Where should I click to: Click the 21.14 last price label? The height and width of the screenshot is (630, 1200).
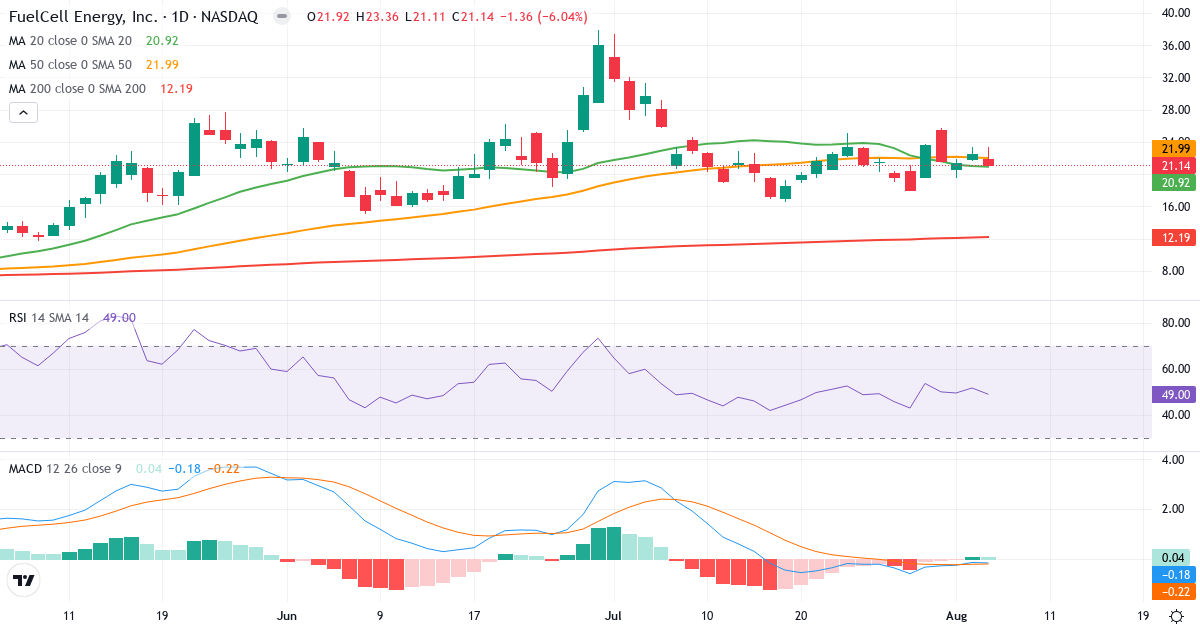click(1174, 165)
